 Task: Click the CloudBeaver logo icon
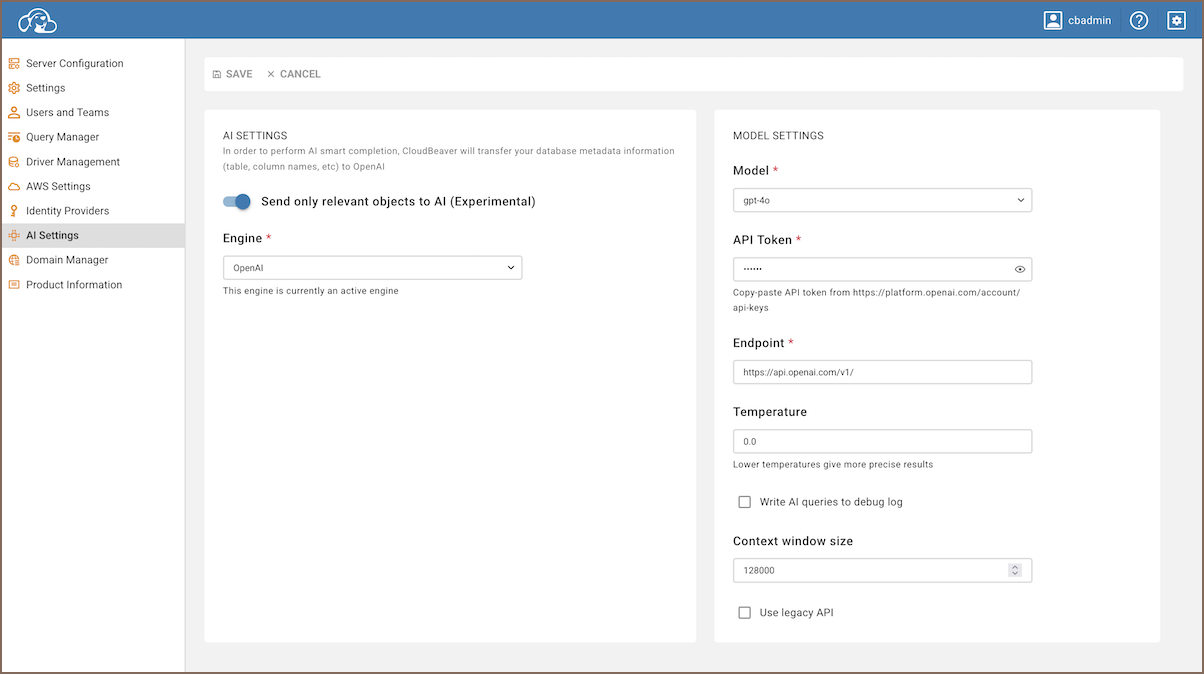(38, 20)
